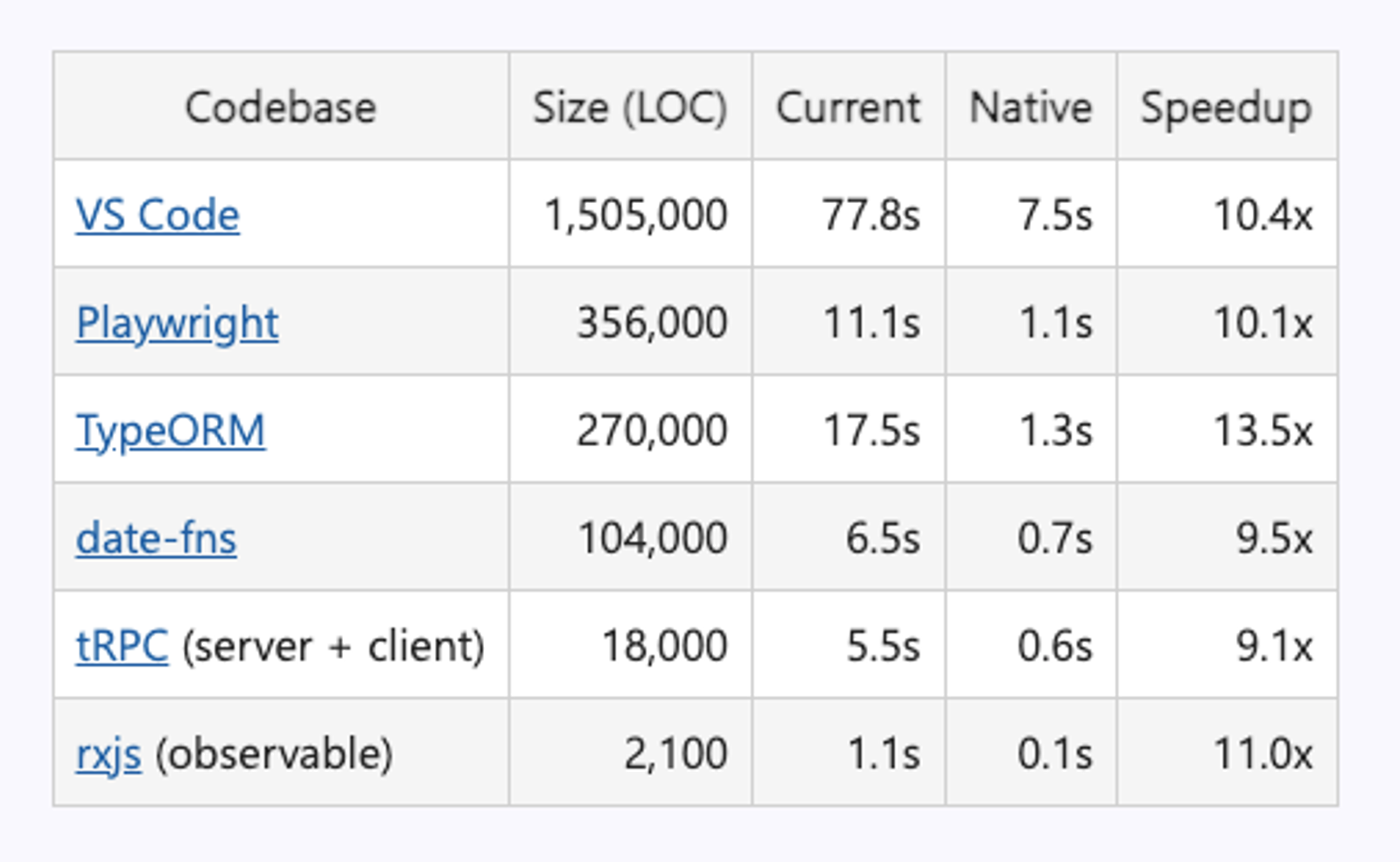Select the 0.7s native time cell
This screenshot has height=862, width=1400.
coord(1031,536)
